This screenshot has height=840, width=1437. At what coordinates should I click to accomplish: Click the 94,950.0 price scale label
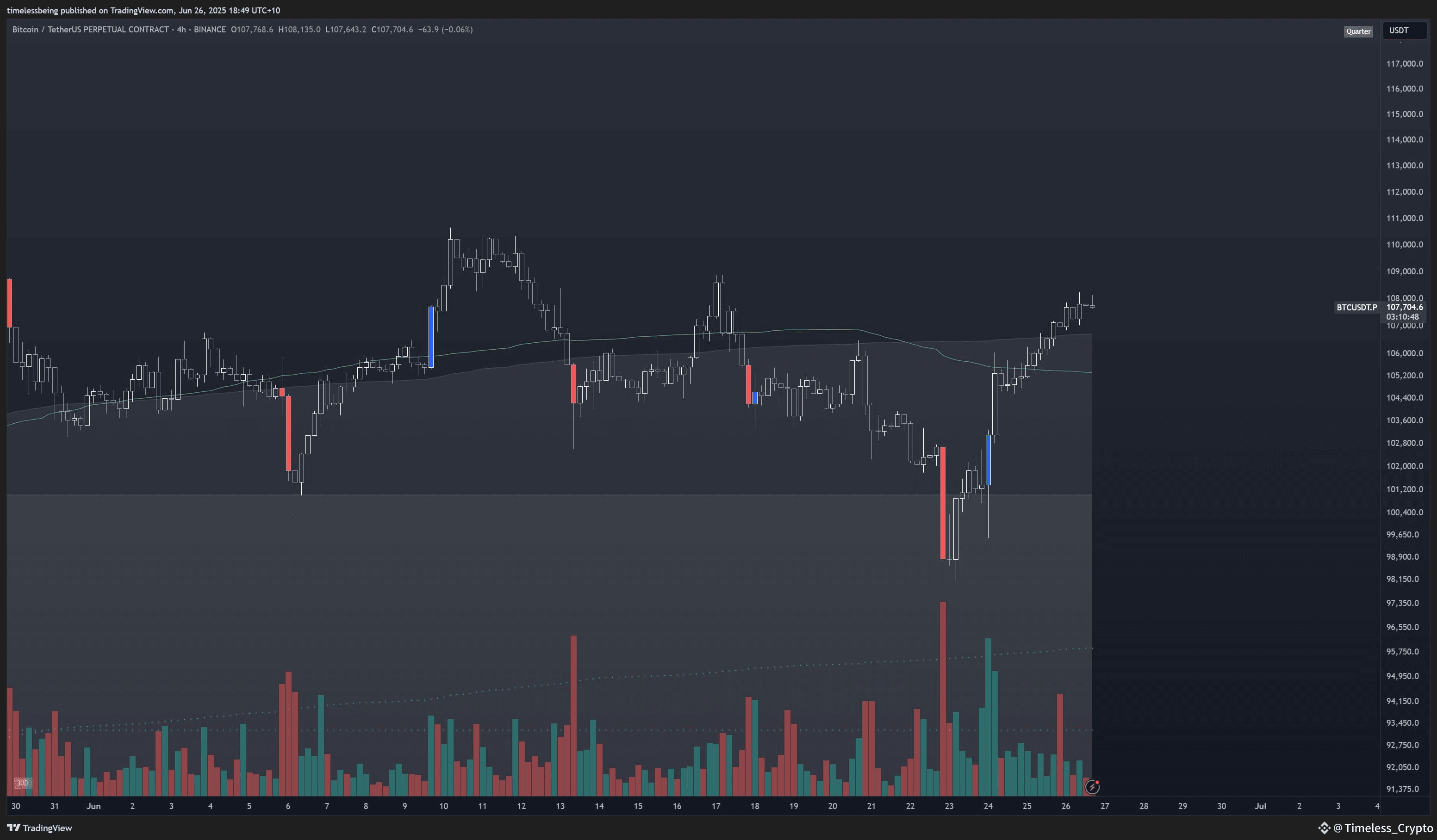(1403, 676)
